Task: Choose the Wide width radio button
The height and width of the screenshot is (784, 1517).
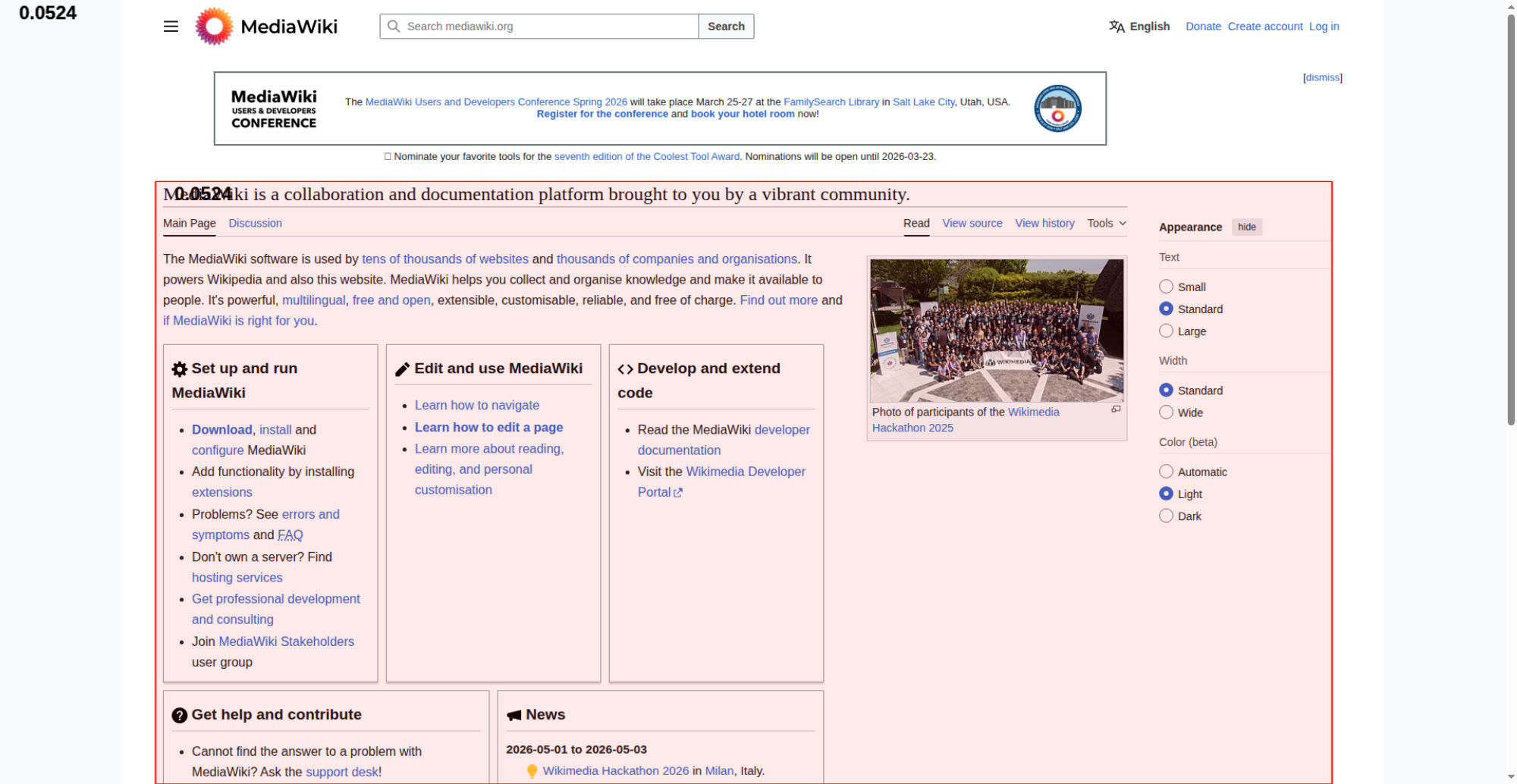Action: (x=1166, y=412)
